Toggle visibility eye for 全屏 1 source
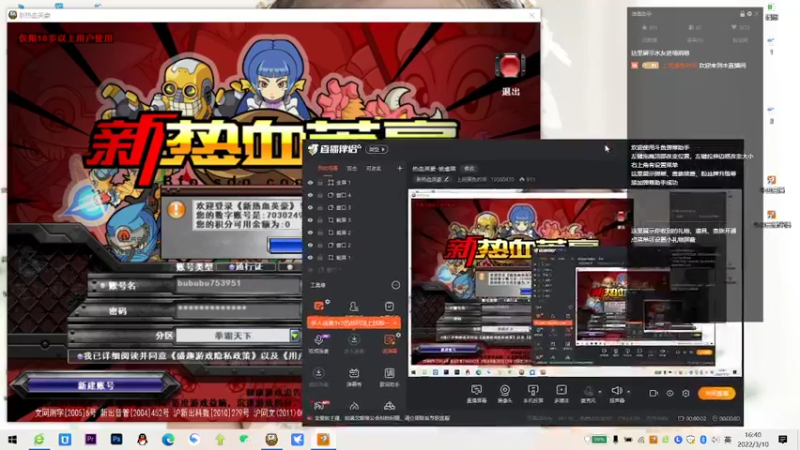 pyautogui.click(x=310, y=182)
